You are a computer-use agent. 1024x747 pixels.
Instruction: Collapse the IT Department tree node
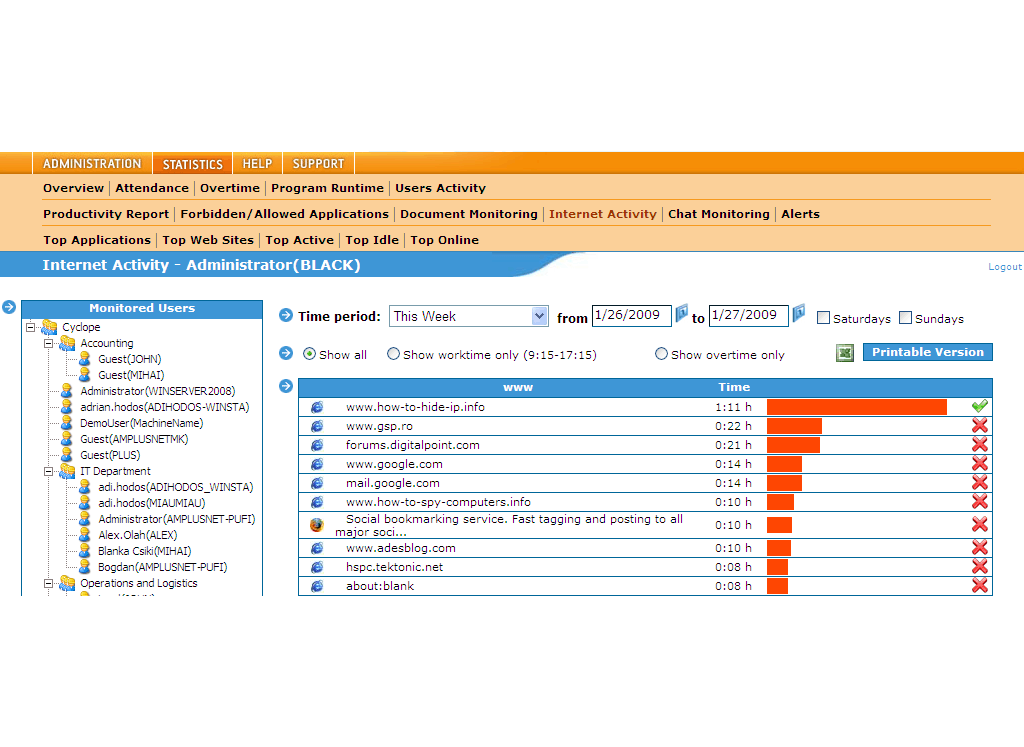coord(47,471)
